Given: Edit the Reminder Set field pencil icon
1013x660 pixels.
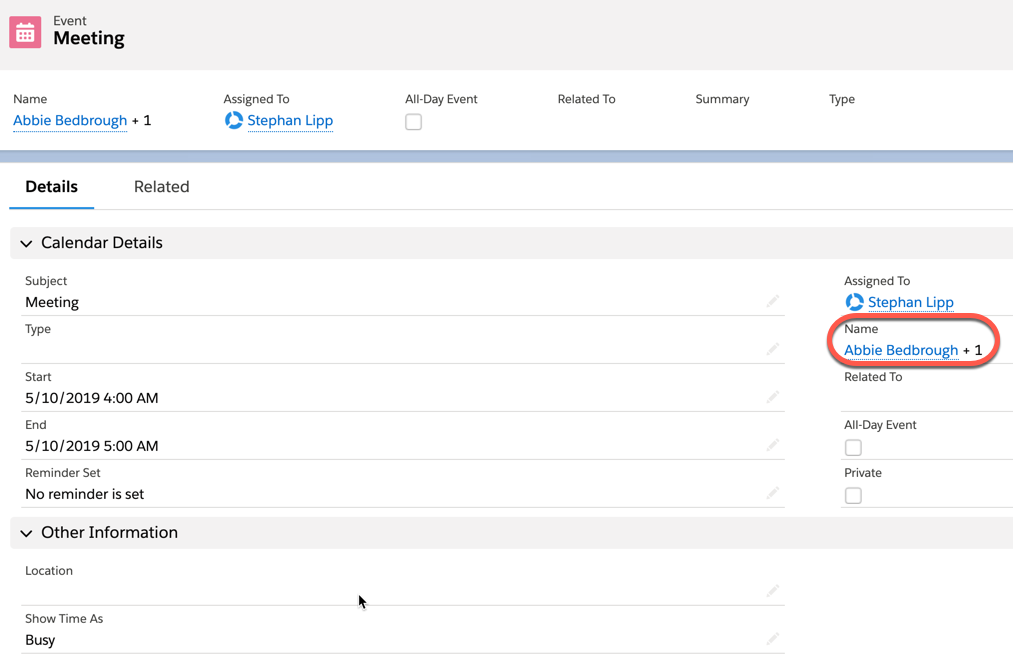Looking at the screenshot, I should [x=771, y=492].
